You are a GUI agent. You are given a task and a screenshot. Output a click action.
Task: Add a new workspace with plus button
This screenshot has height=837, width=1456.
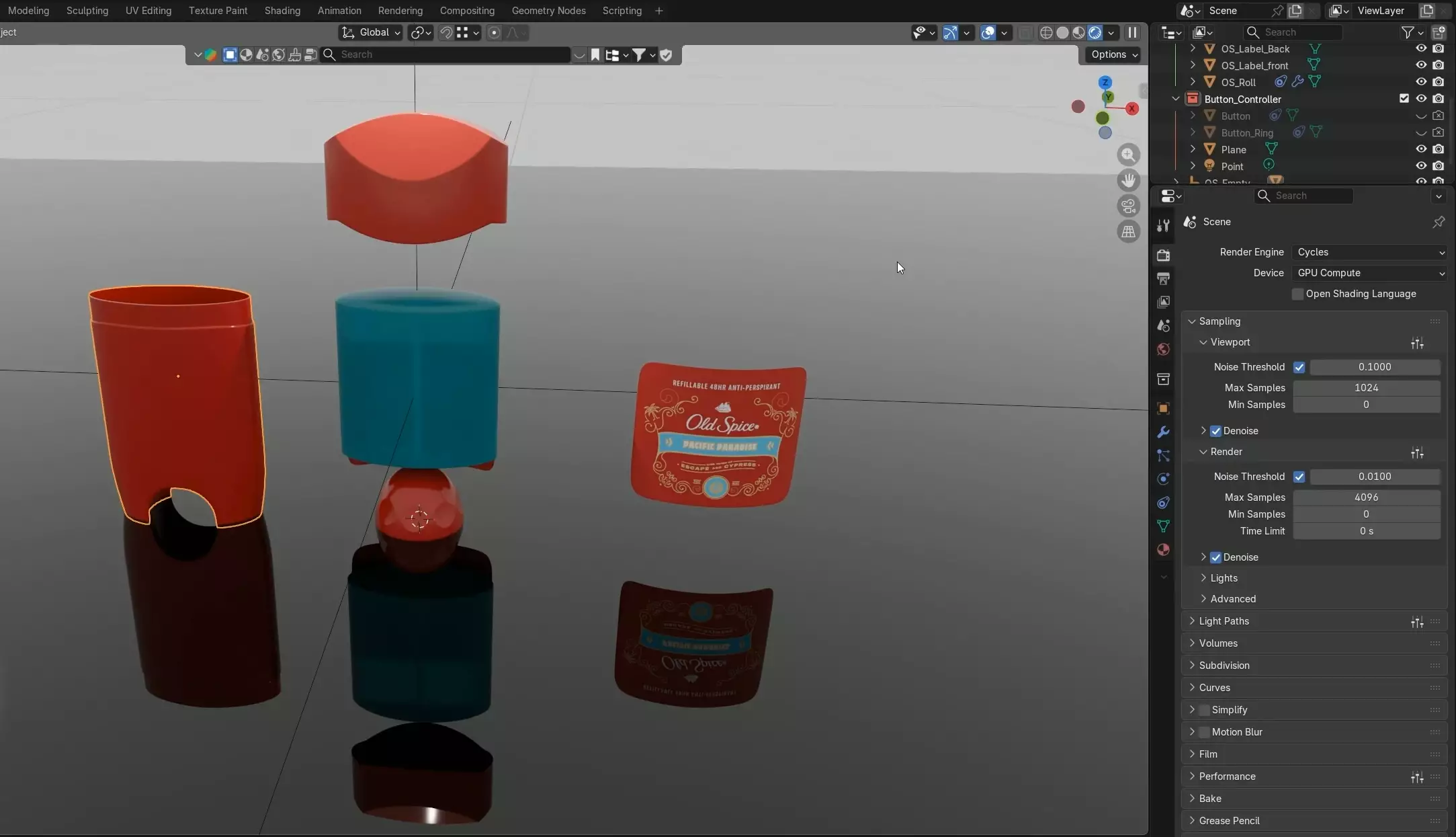[659, 11]
